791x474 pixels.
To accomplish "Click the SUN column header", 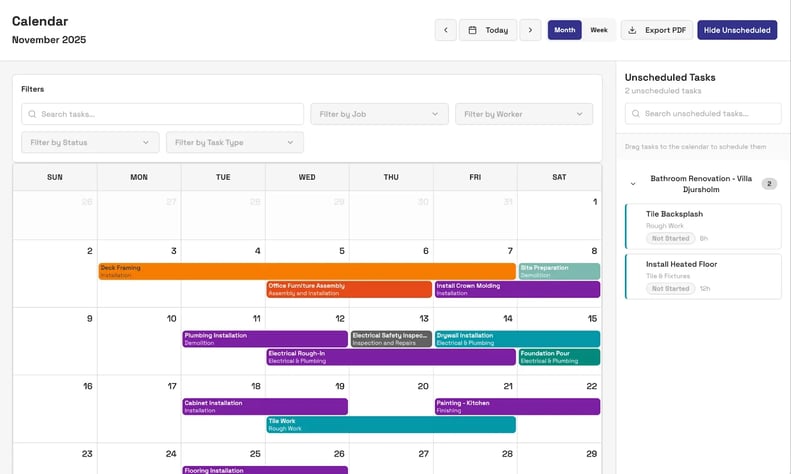I will (55, 177).
